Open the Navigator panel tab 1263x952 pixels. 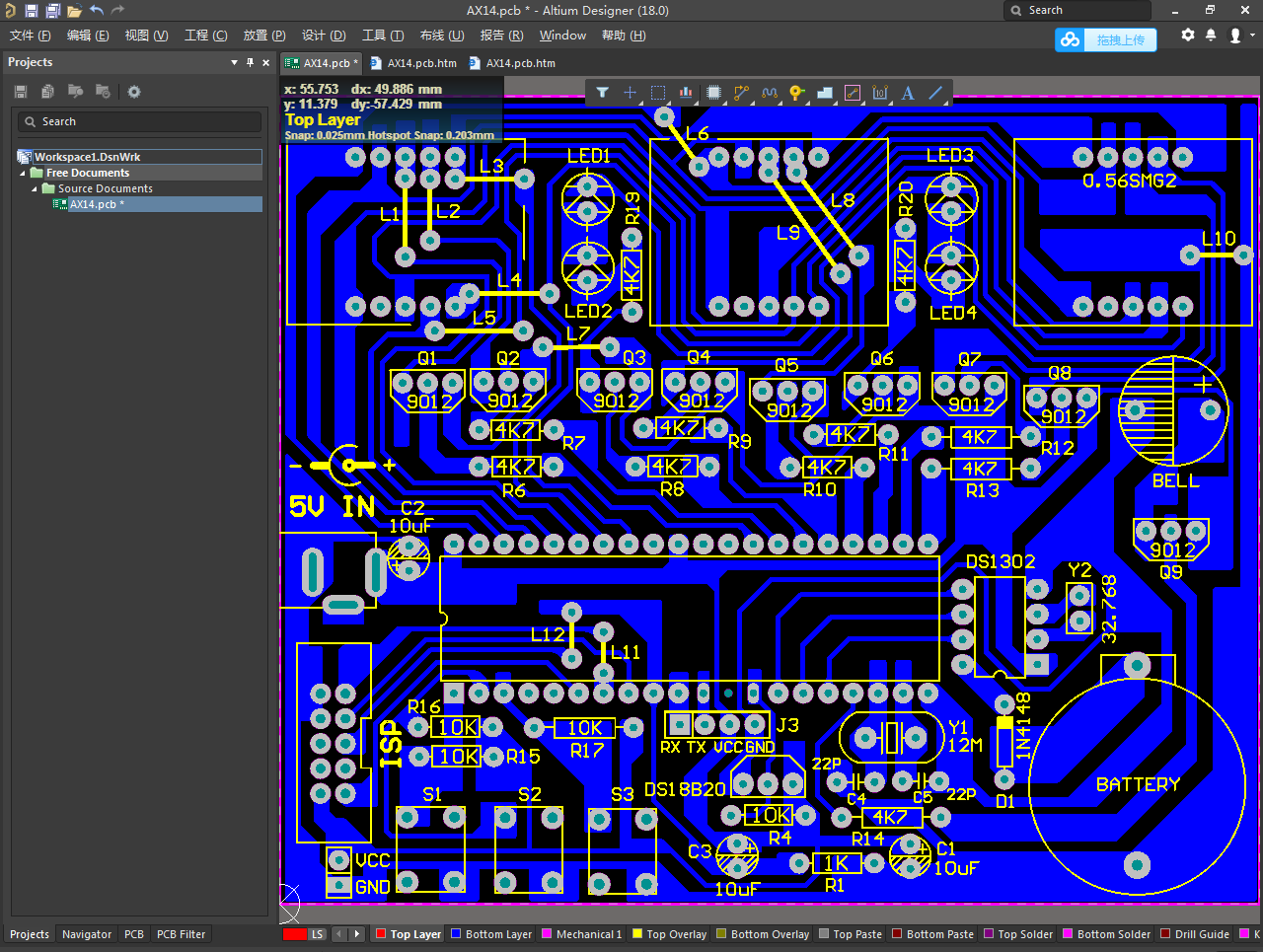(x=87, y=934)
